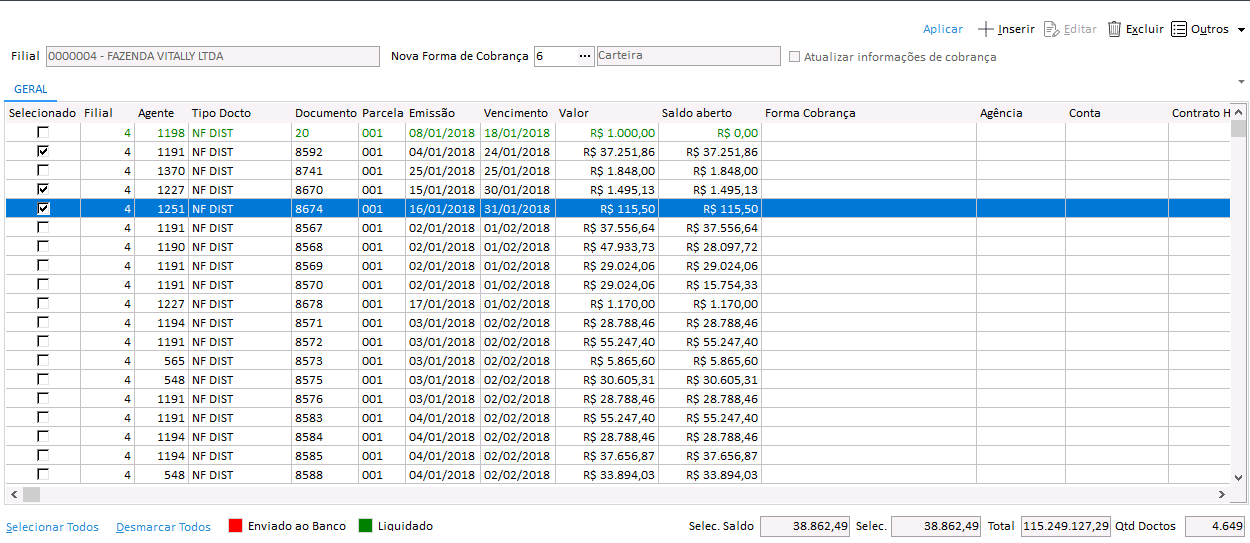Click vertical scrollbar up arrow

[x=1239, y=112]
